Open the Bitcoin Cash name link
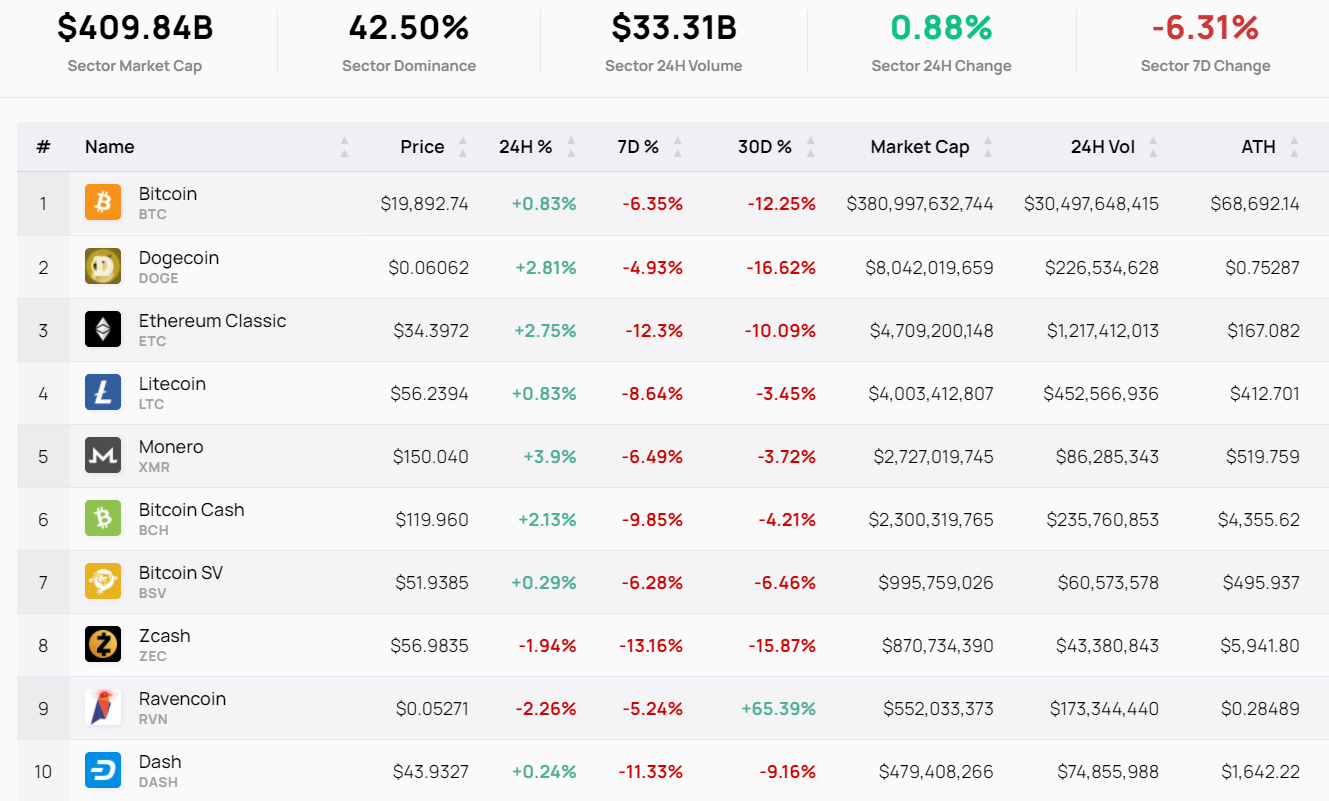 (192, 510)
